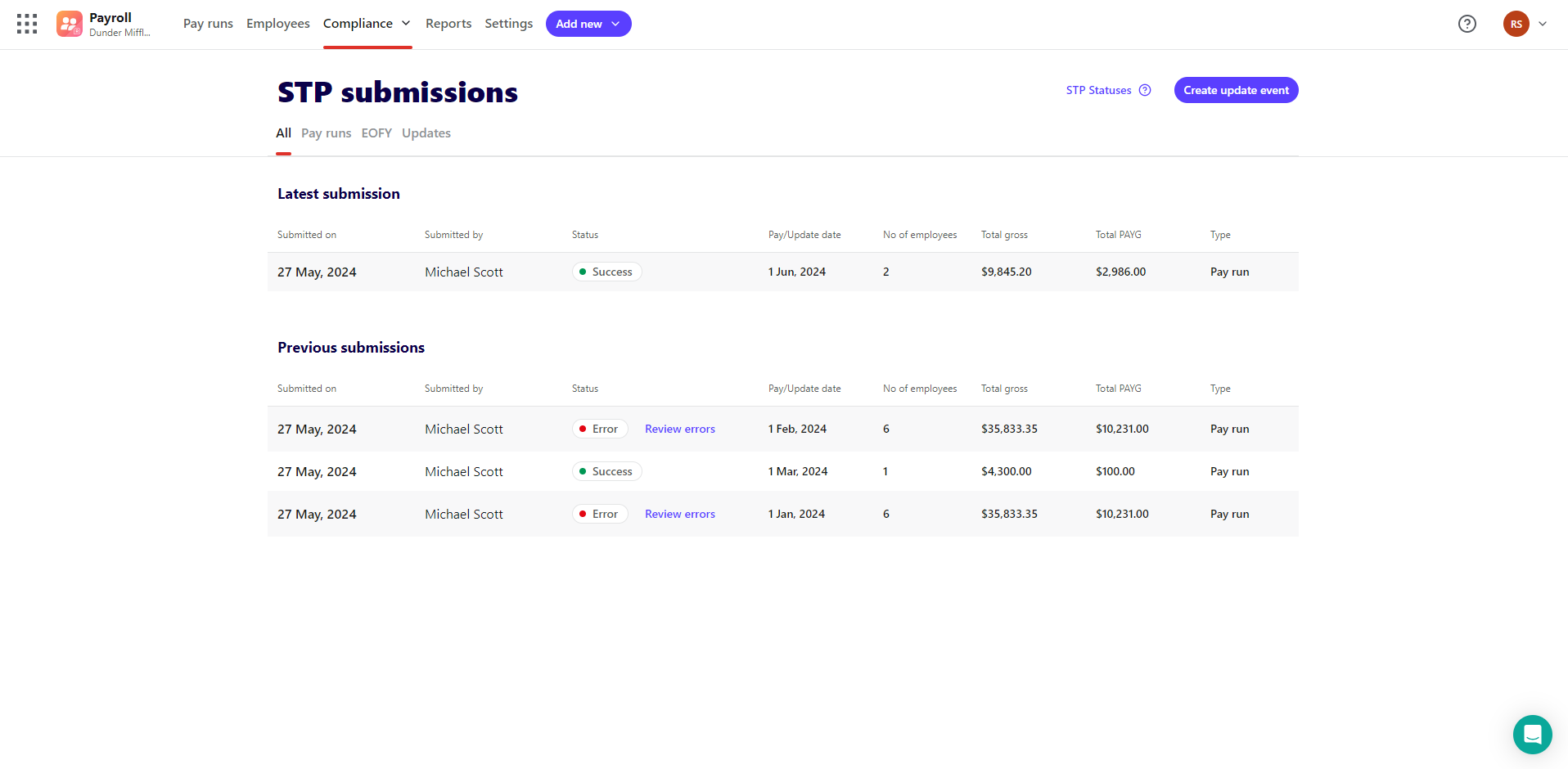Open the Add new dropdown button
The height and width of the screenshot is (769, 1568).
click(588, 24)
